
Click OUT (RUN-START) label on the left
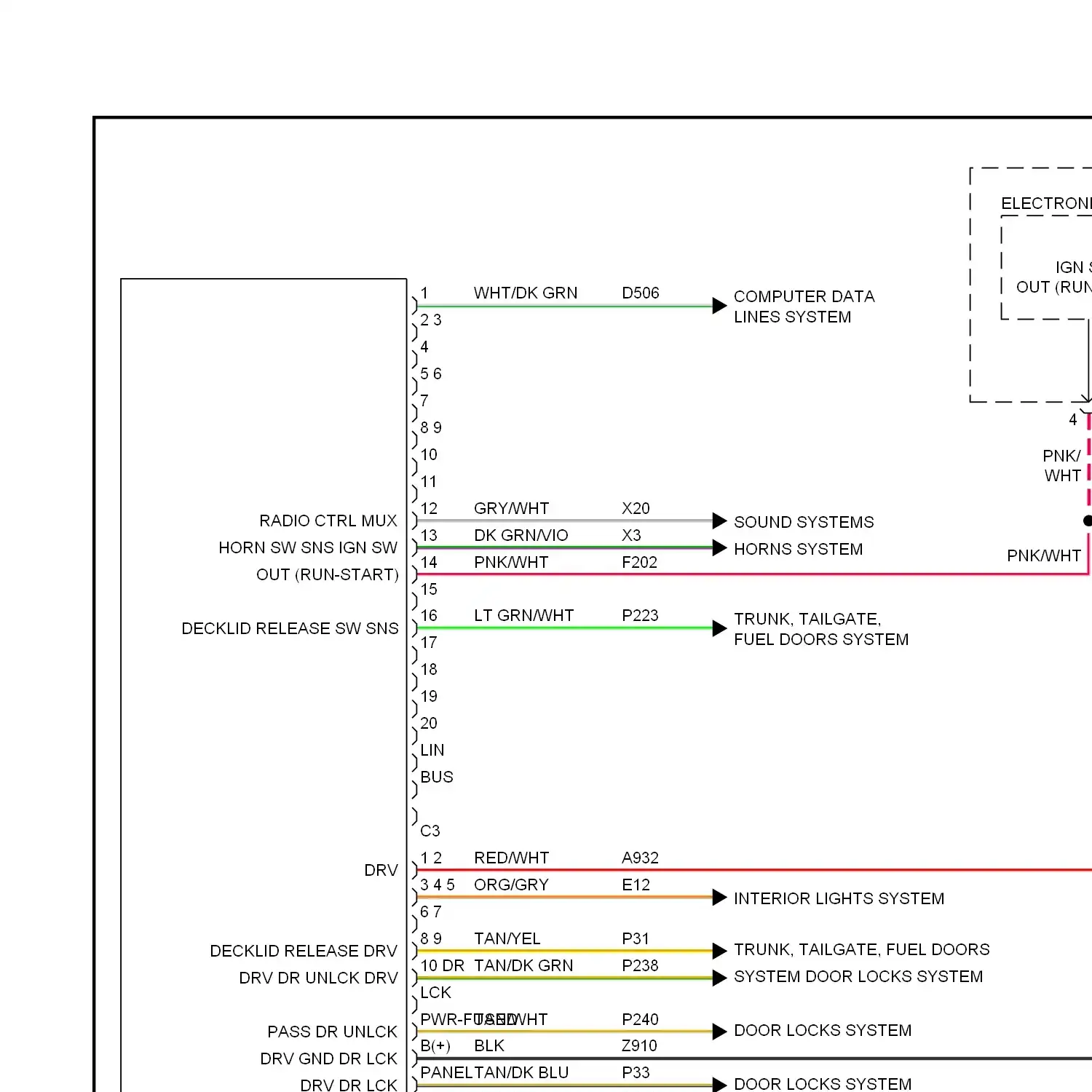(328, 574)
